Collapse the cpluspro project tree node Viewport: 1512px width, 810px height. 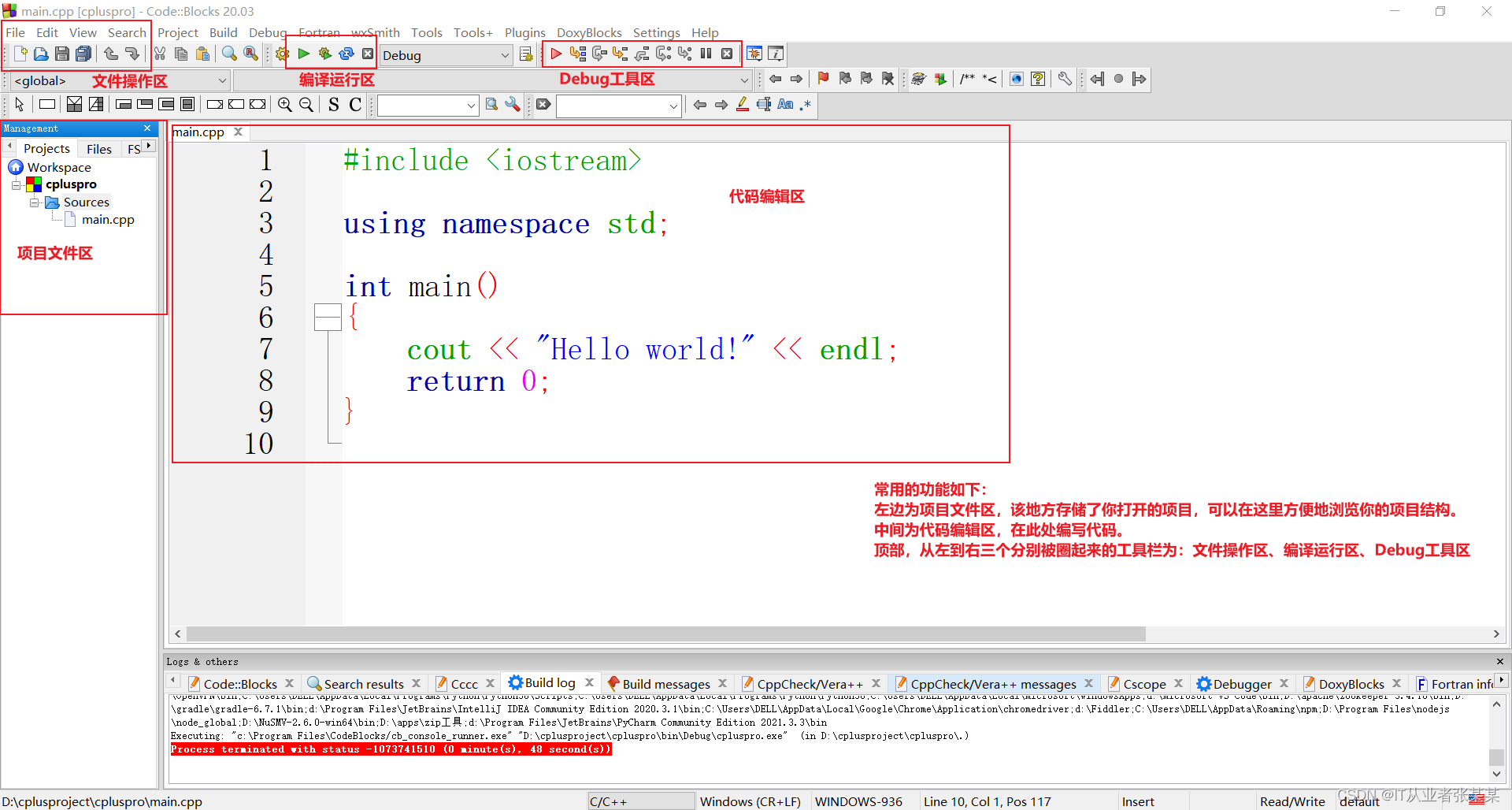pyautogui.click(x=16, y=185)
